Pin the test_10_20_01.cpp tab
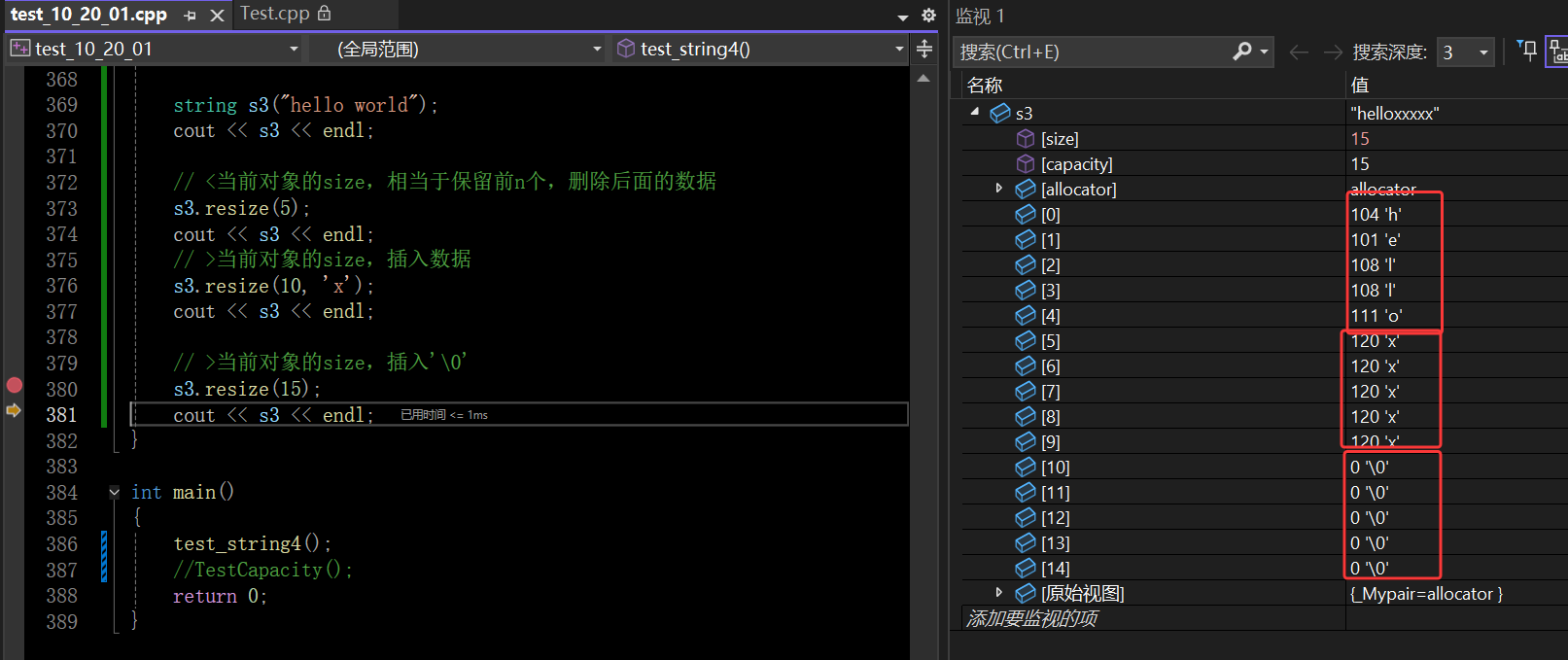This screenshot has width=1568, height=660. pos(191,16)
